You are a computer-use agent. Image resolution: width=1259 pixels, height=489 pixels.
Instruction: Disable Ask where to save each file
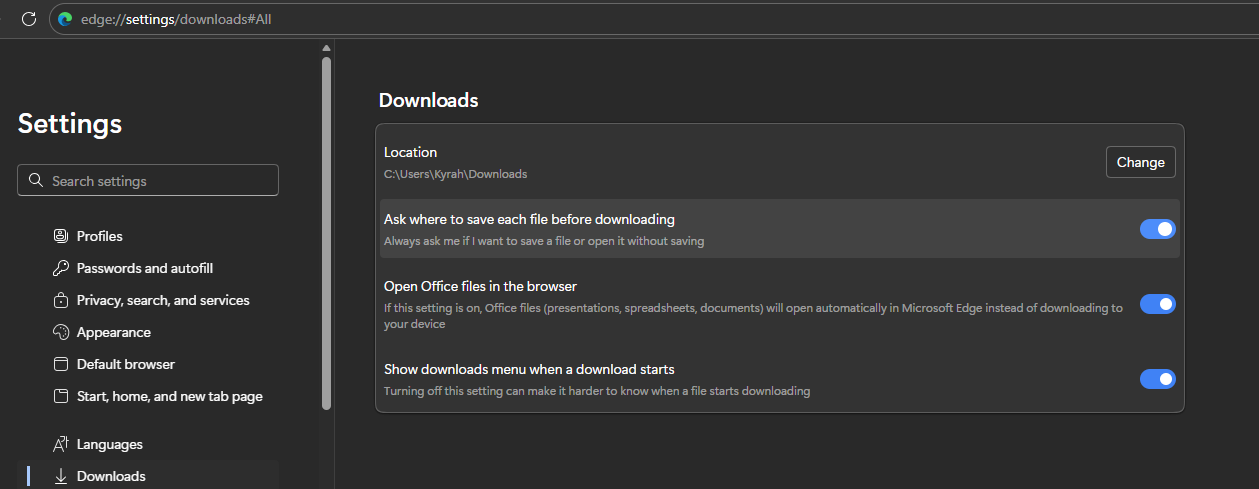tap(1157, 229)
